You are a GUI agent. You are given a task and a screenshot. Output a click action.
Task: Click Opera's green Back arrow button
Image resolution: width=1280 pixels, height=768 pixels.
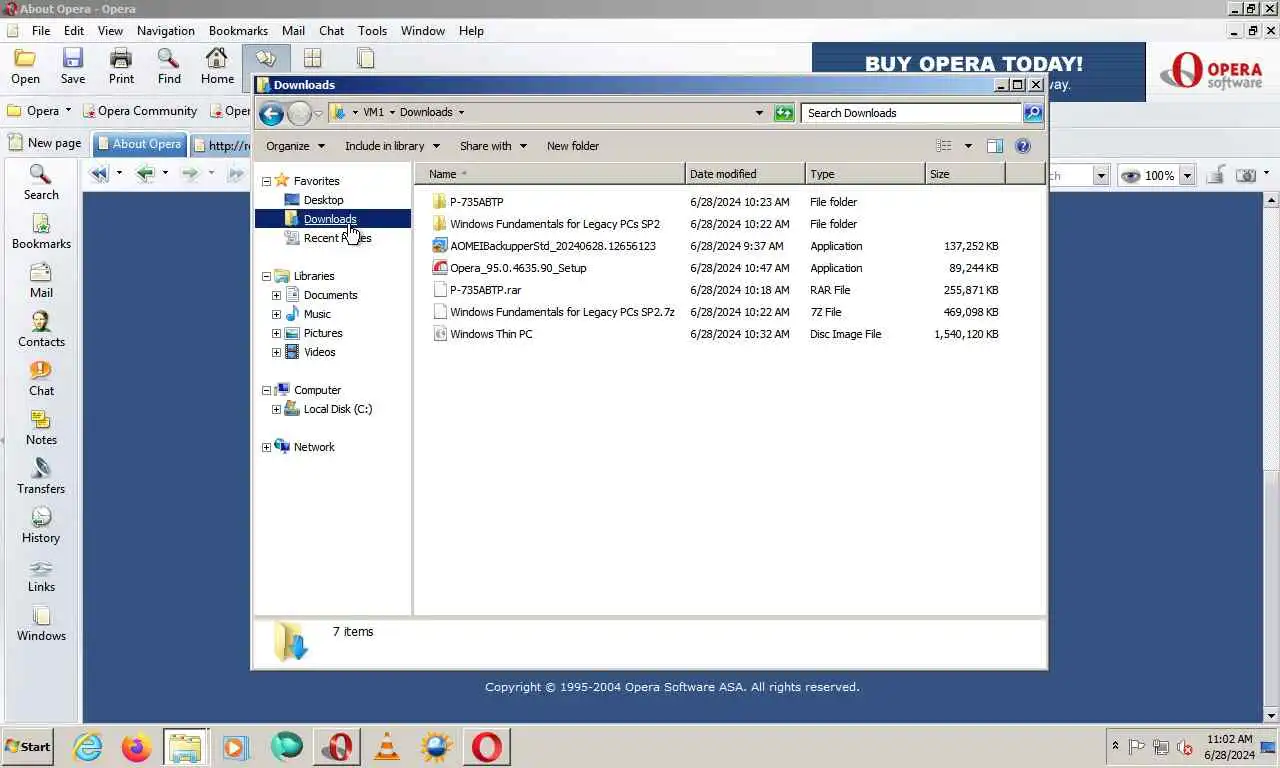[145, 174]
